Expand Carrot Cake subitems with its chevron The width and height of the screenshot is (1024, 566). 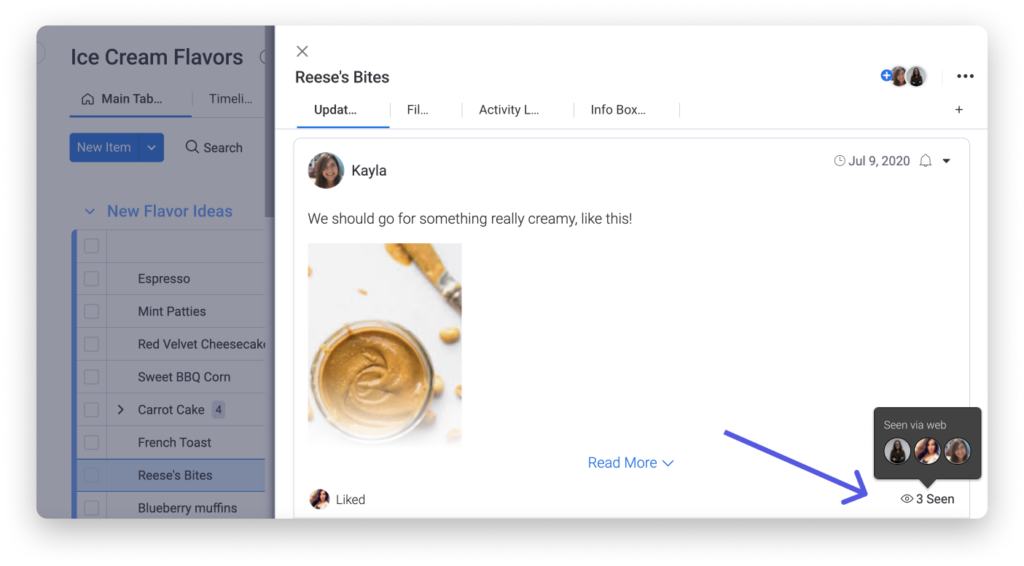tap(121, 409)
